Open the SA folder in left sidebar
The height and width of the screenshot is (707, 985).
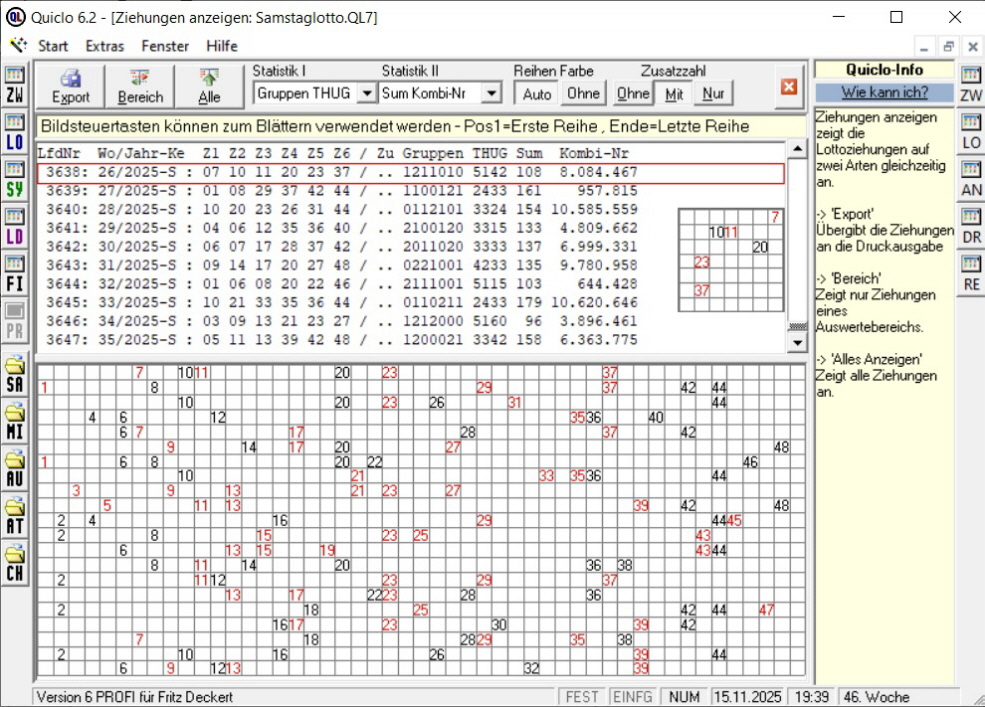(15, 375)
